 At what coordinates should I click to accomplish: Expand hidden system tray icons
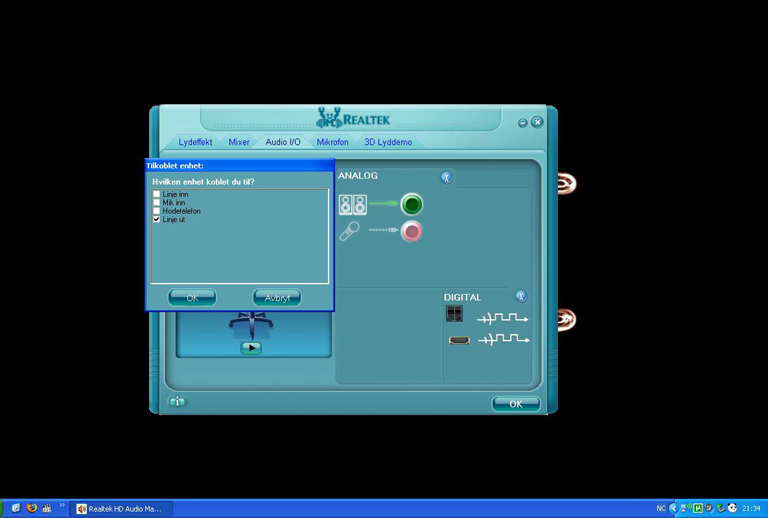673,509
